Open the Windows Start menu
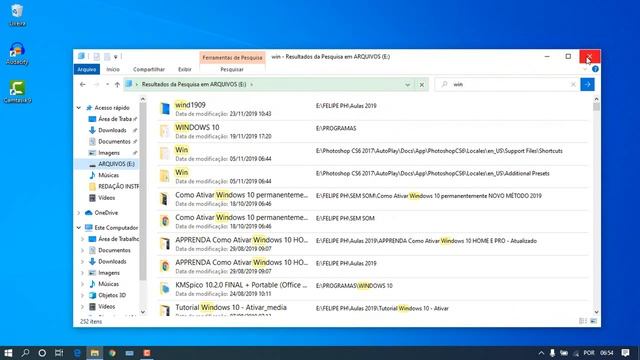 click(x=8, y=353)
